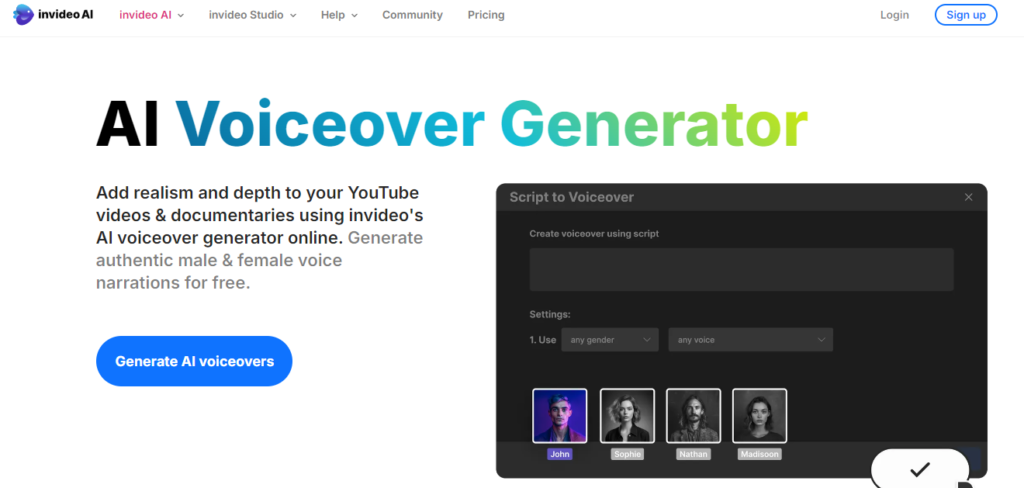Choose the Madisoon voice portrait

760,415
